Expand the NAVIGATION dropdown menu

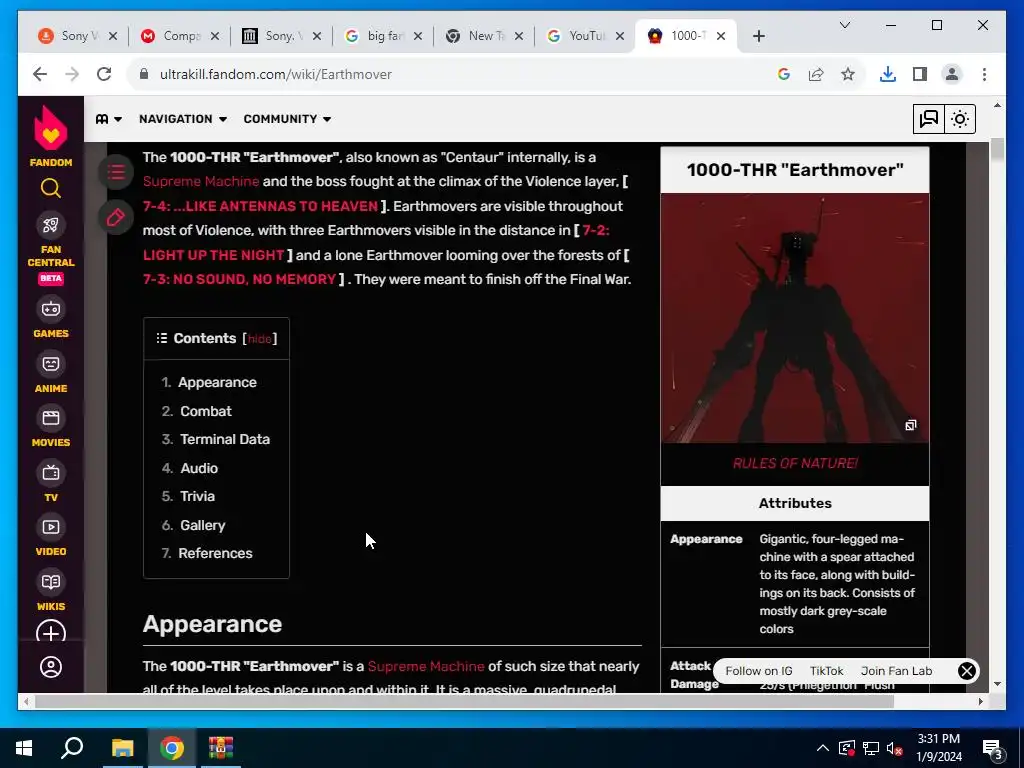(x=183, y=119)
